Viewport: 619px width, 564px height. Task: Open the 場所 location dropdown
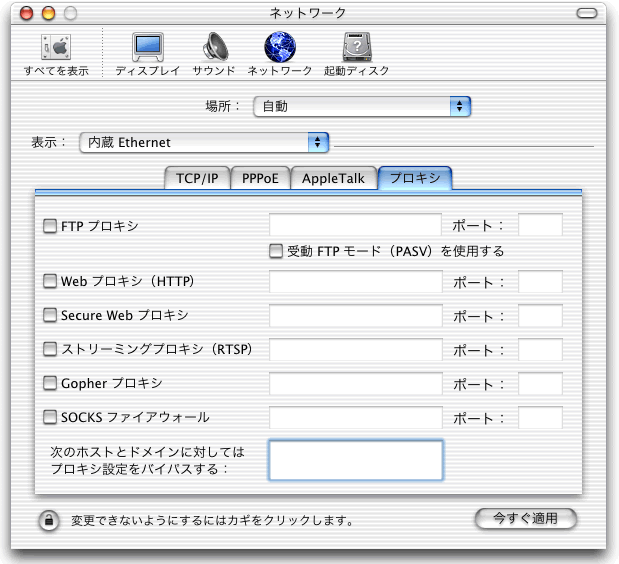(x=361, y=106)
